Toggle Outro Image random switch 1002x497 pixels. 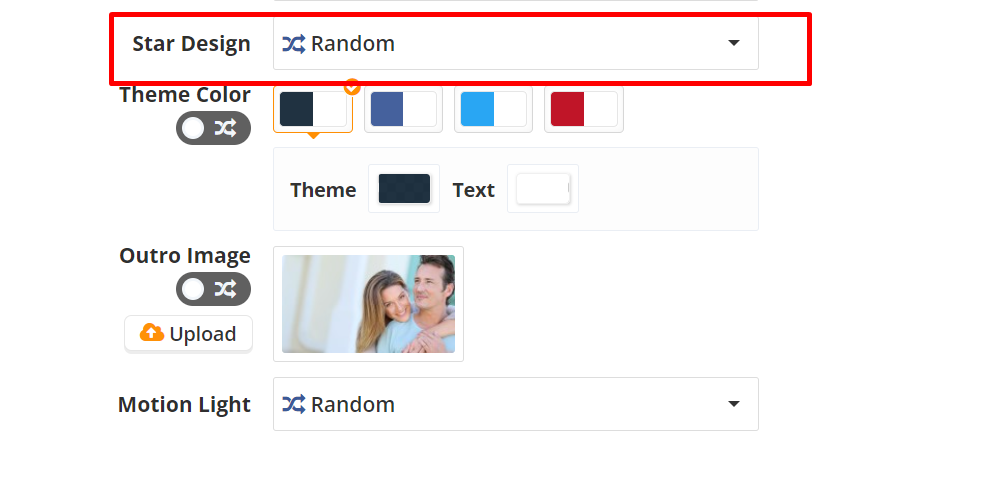click(x=213, y=289)
